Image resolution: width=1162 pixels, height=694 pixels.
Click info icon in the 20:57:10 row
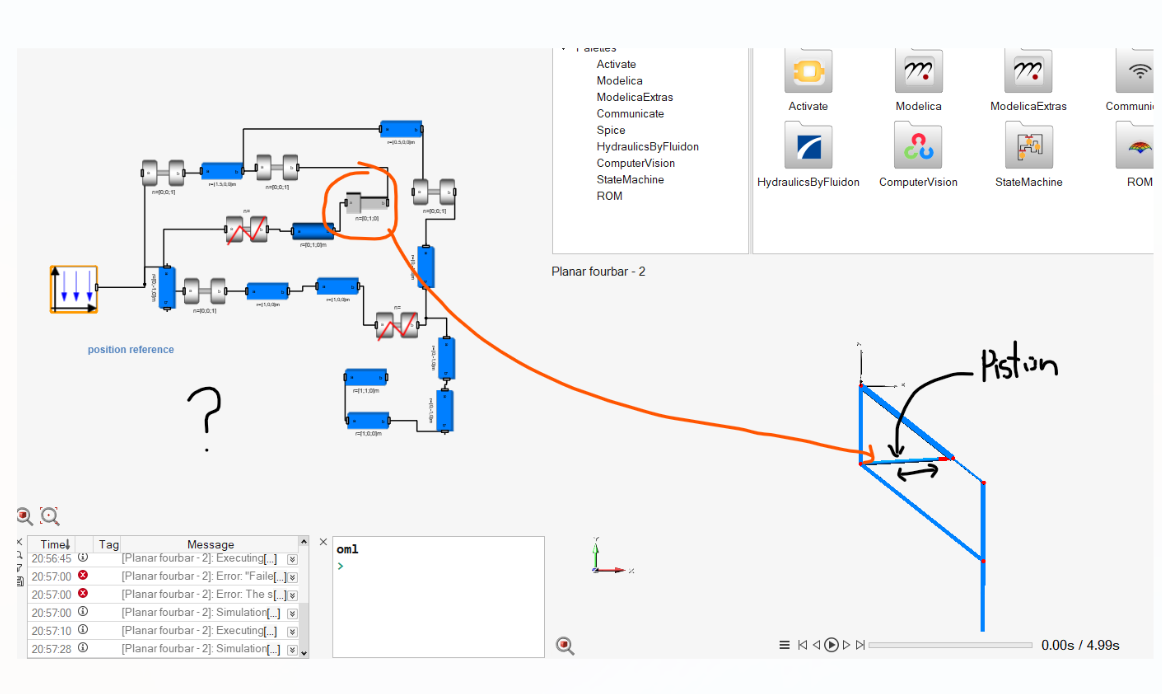pyautogui.click(x=83, y=629)
